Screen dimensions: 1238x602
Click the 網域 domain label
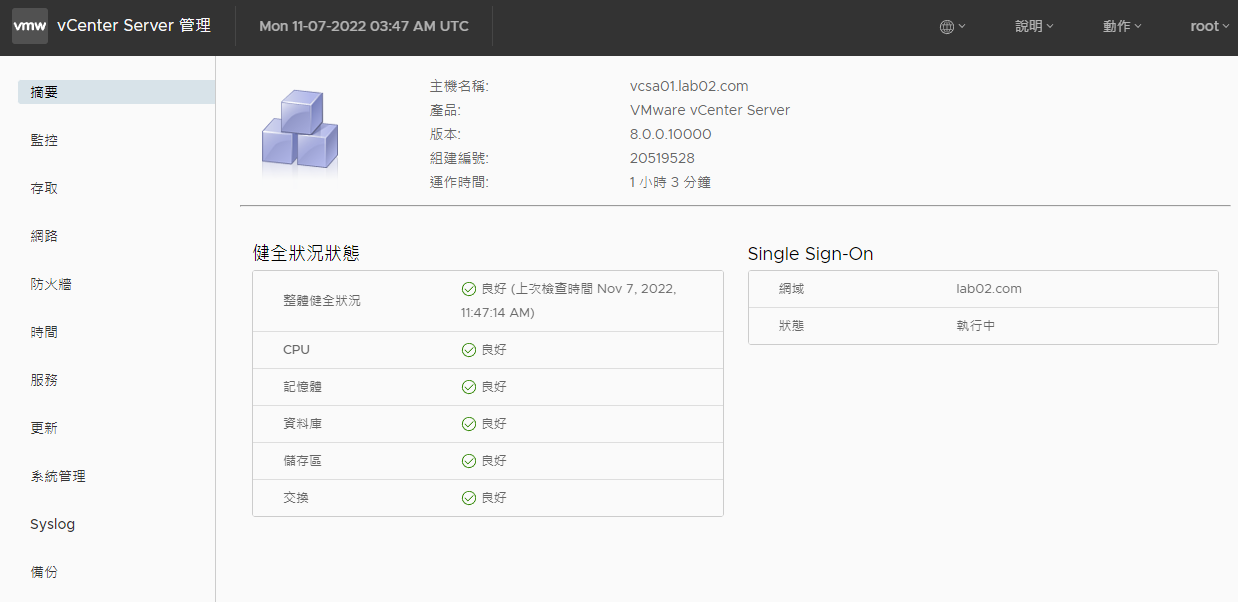click(792, 289)
